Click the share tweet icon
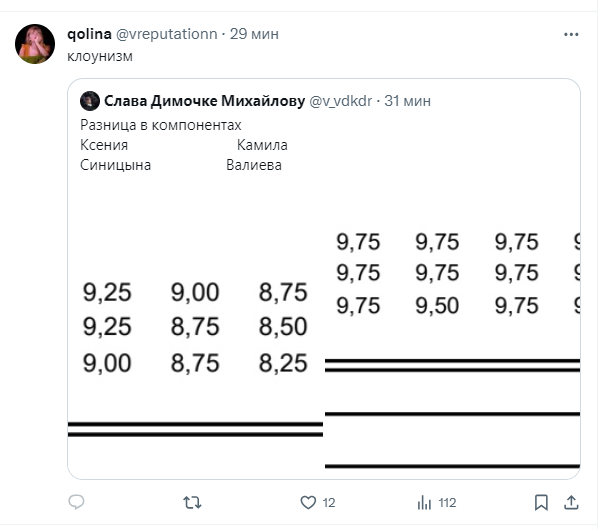The width and height of the screenshot is (613, 529). pyautogui.click(x=572, y=501)
